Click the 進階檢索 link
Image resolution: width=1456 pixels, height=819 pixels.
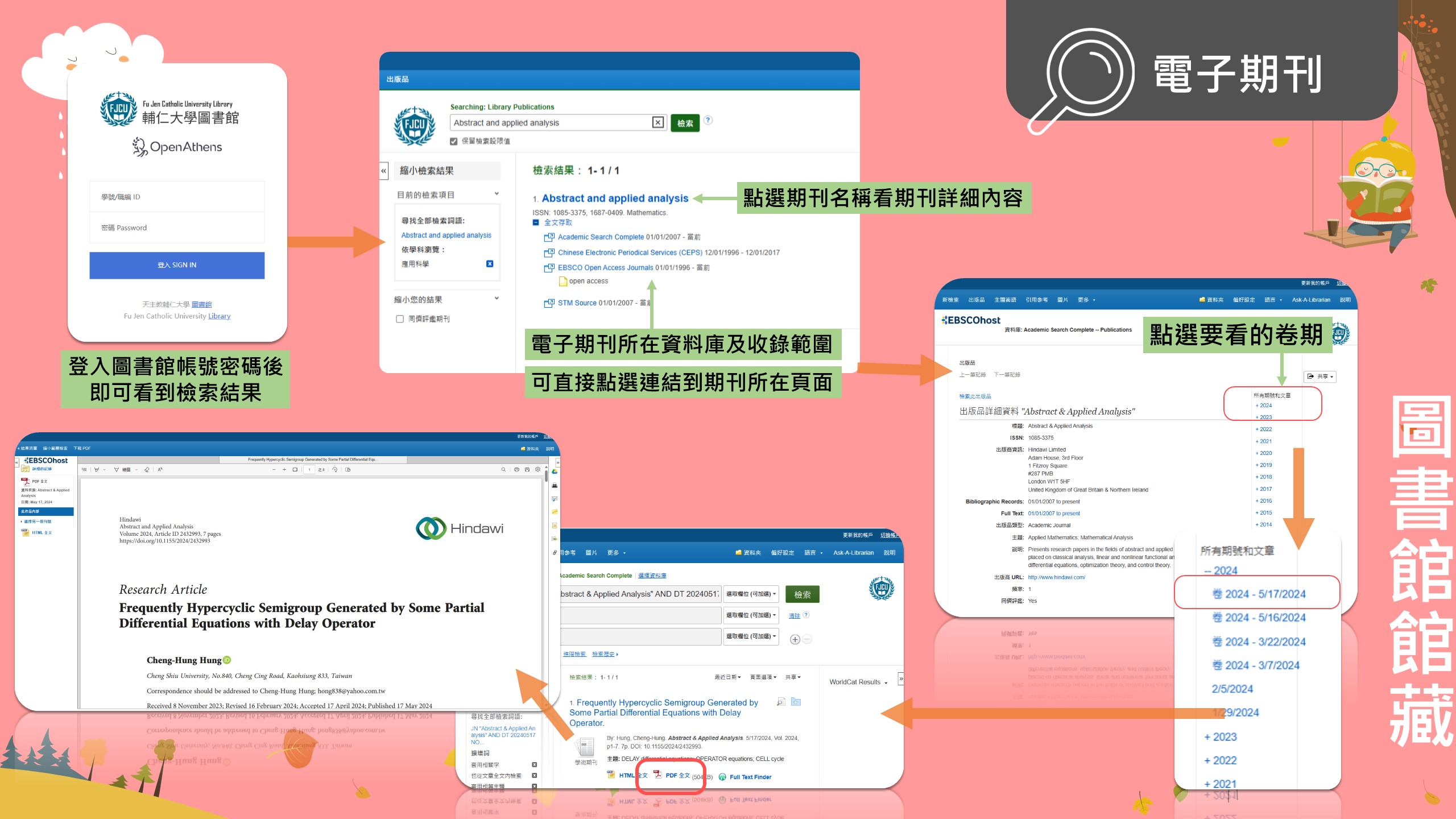click(574, 654)
